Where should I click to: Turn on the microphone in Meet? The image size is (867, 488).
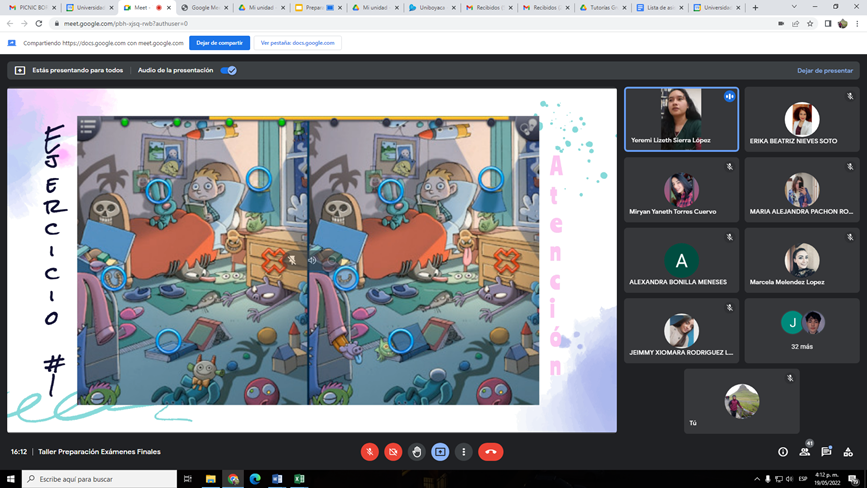tap(369, 452)
